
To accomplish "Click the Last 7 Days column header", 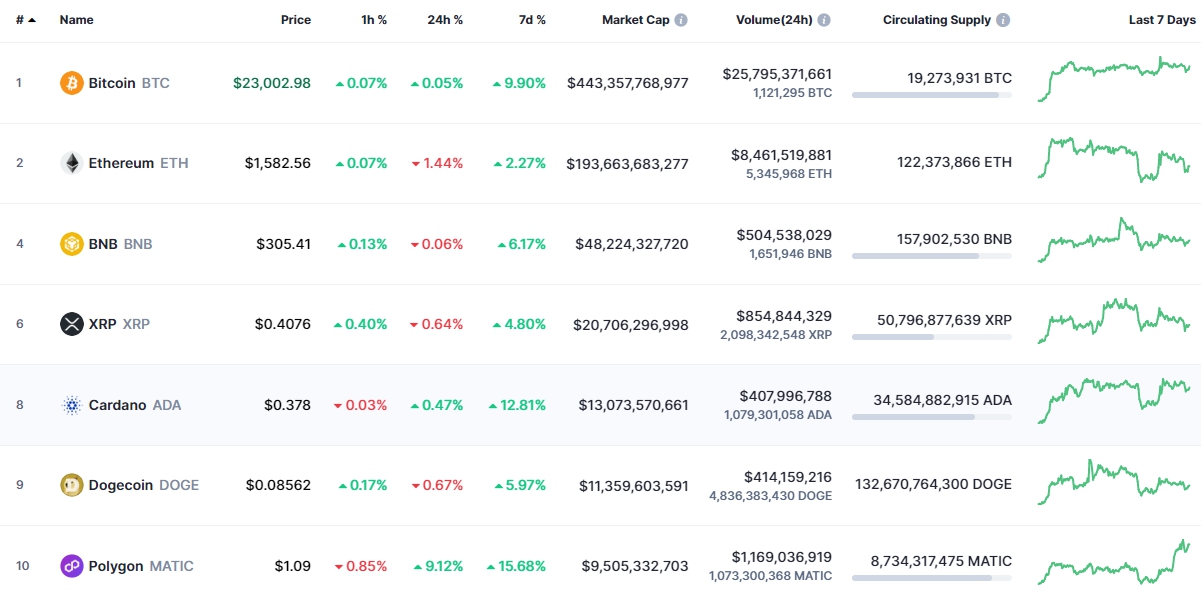I will (1160, 20).
